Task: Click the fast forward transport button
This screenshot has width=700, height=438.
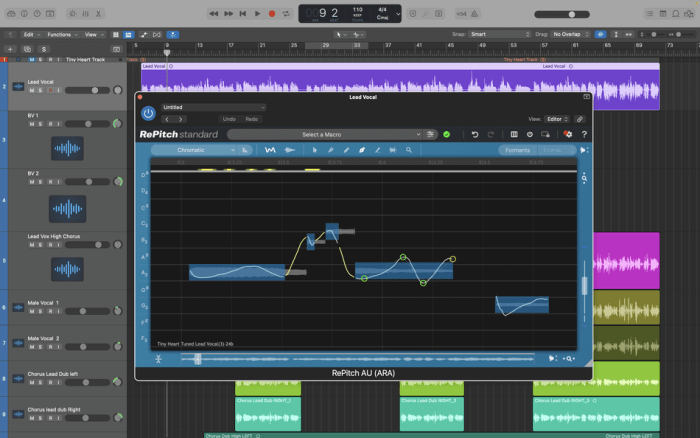Action: click(228, 14)
